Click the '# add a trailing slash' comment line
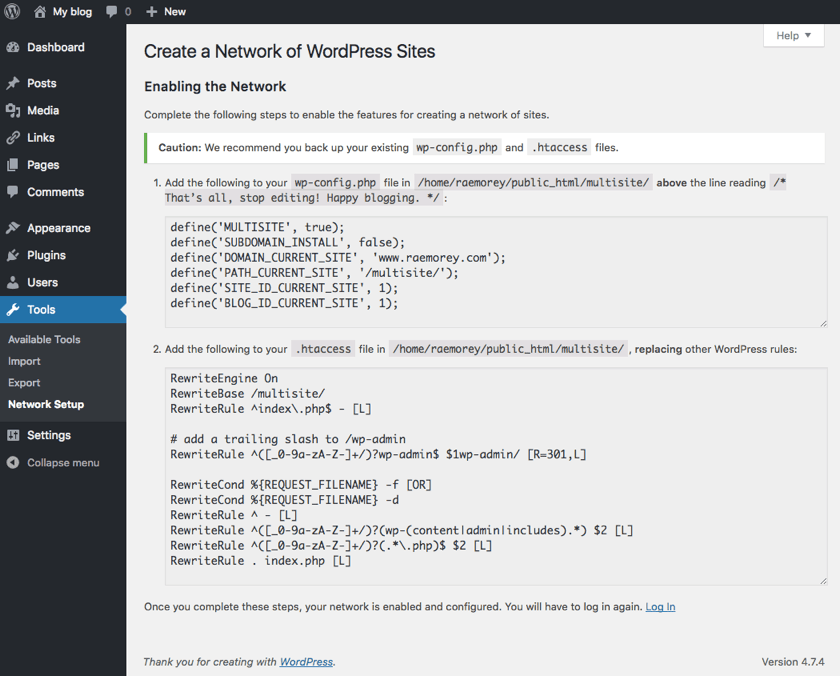 pos(288,439)
